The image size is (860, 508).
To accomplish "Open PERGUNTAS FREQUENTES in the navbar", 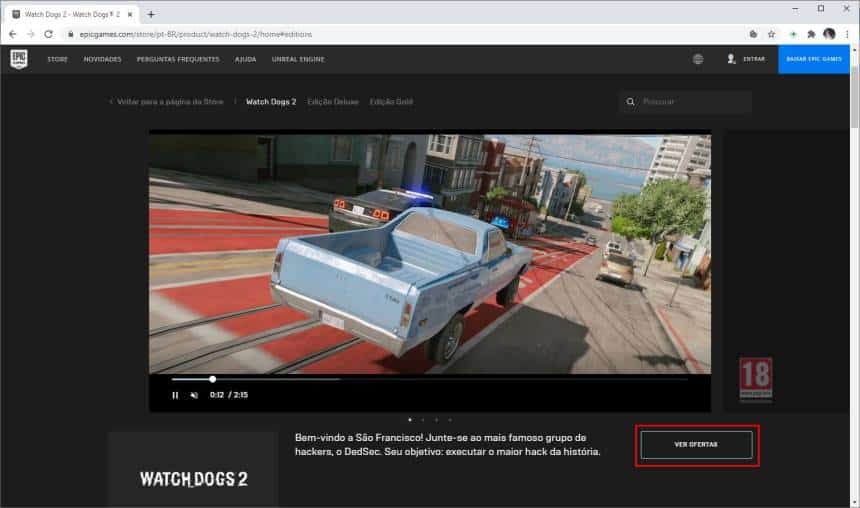I will [178, 59].
